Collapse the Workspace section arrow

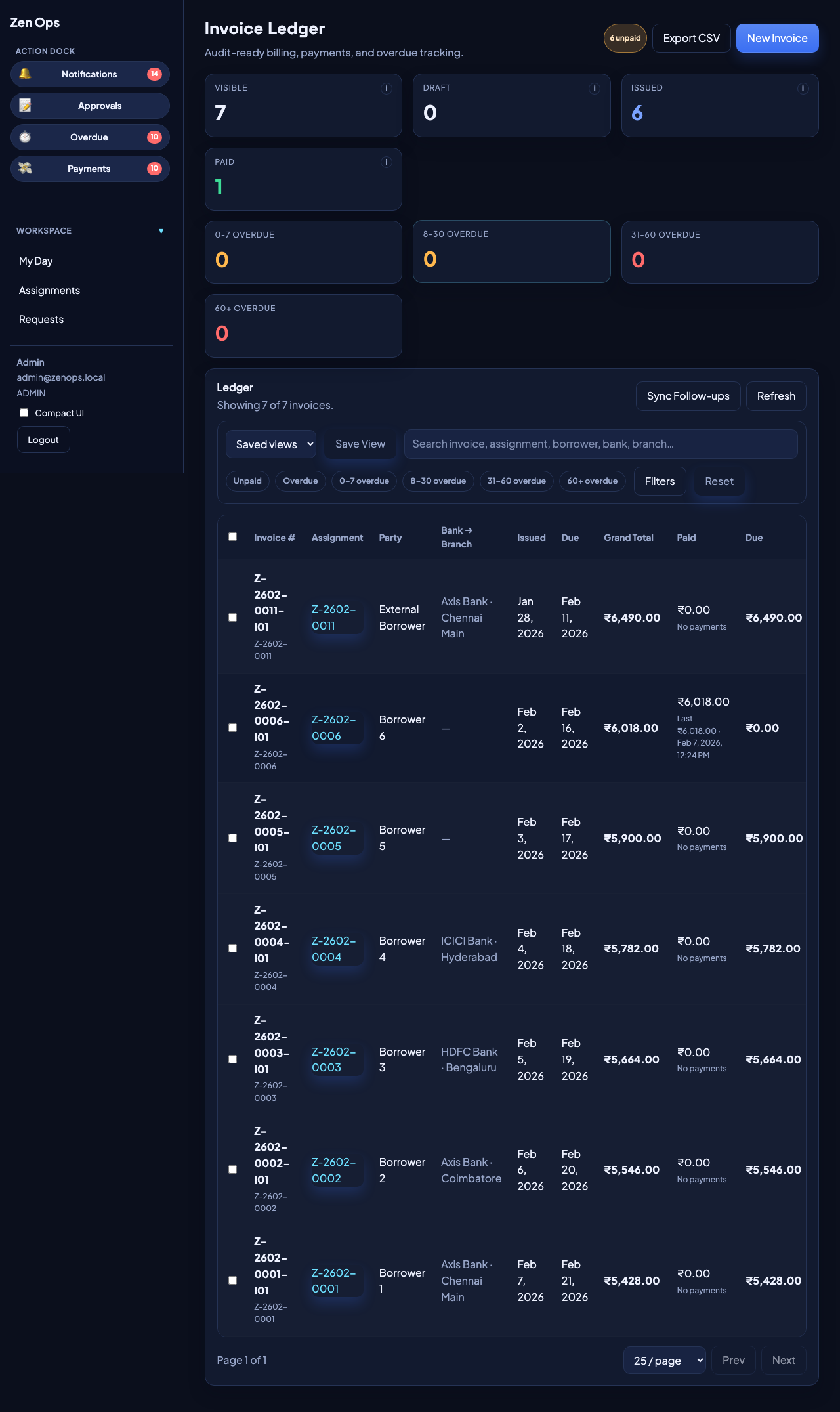click(161, 231)
